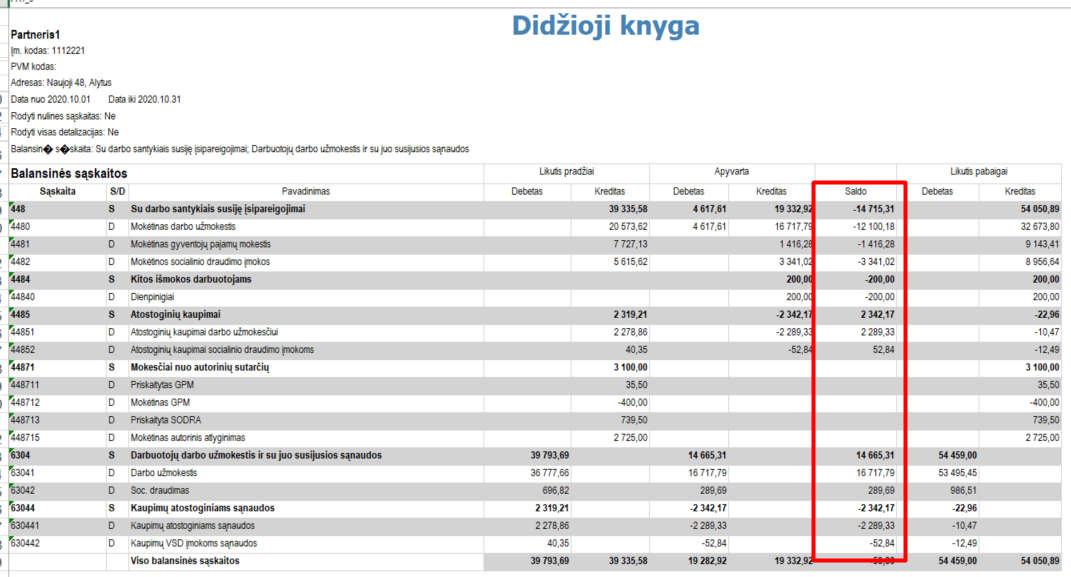
Task: Select the S/D column header
Action: (x=118, y=191)
